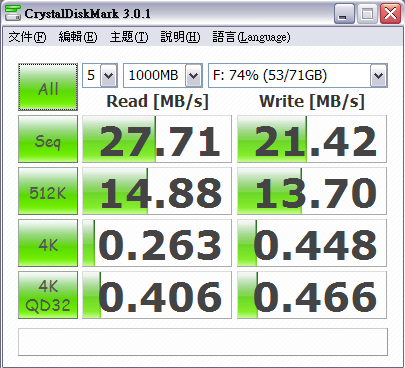Image resolution: width=405 pixels, height=368 pixels.
Task: Start the 4K benchmark test
Action: [x=48, y=243]
